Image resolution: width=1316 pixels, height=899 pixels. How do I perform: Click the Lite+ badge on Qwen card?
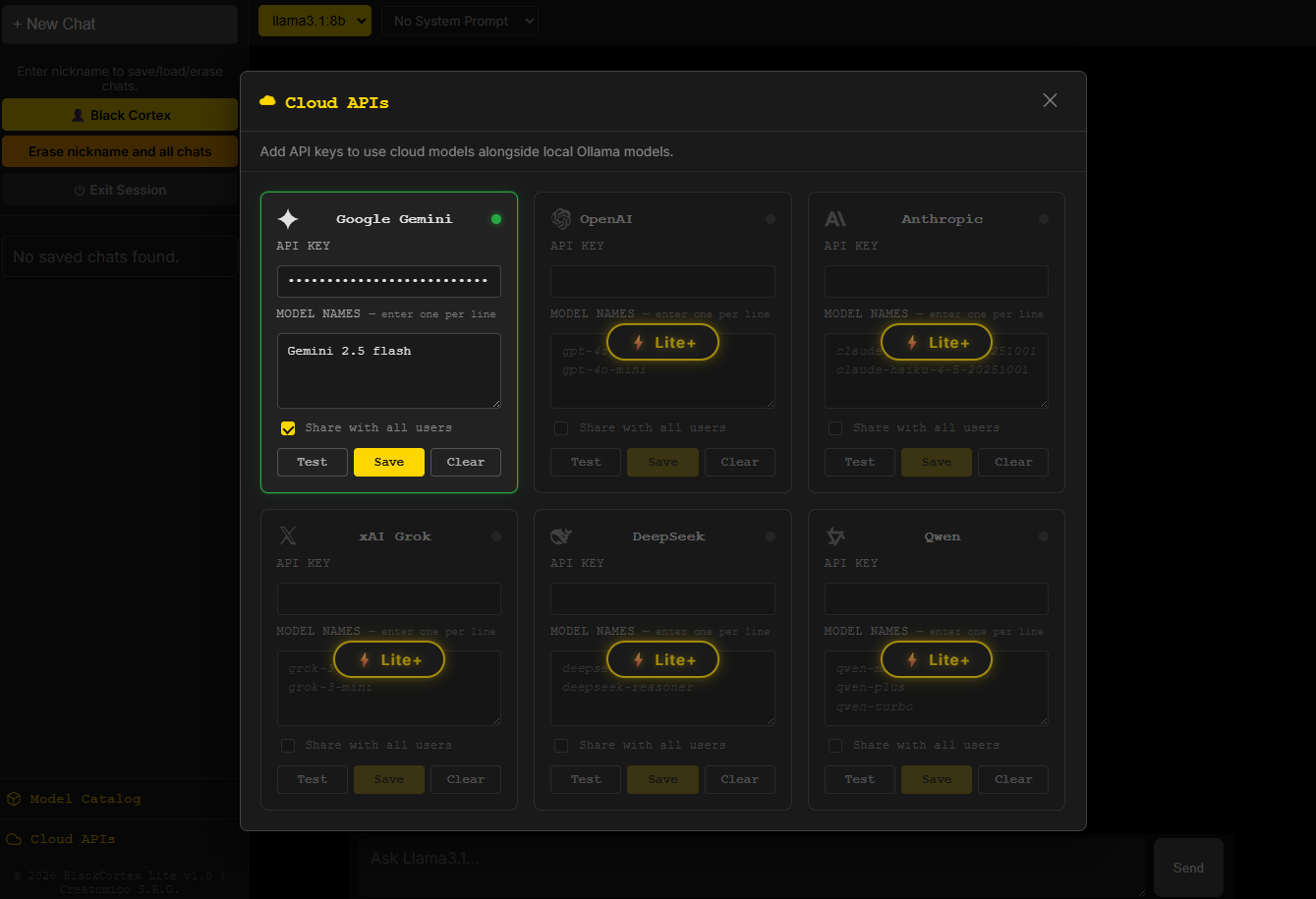pyautogui.click(x=937, y=659)
